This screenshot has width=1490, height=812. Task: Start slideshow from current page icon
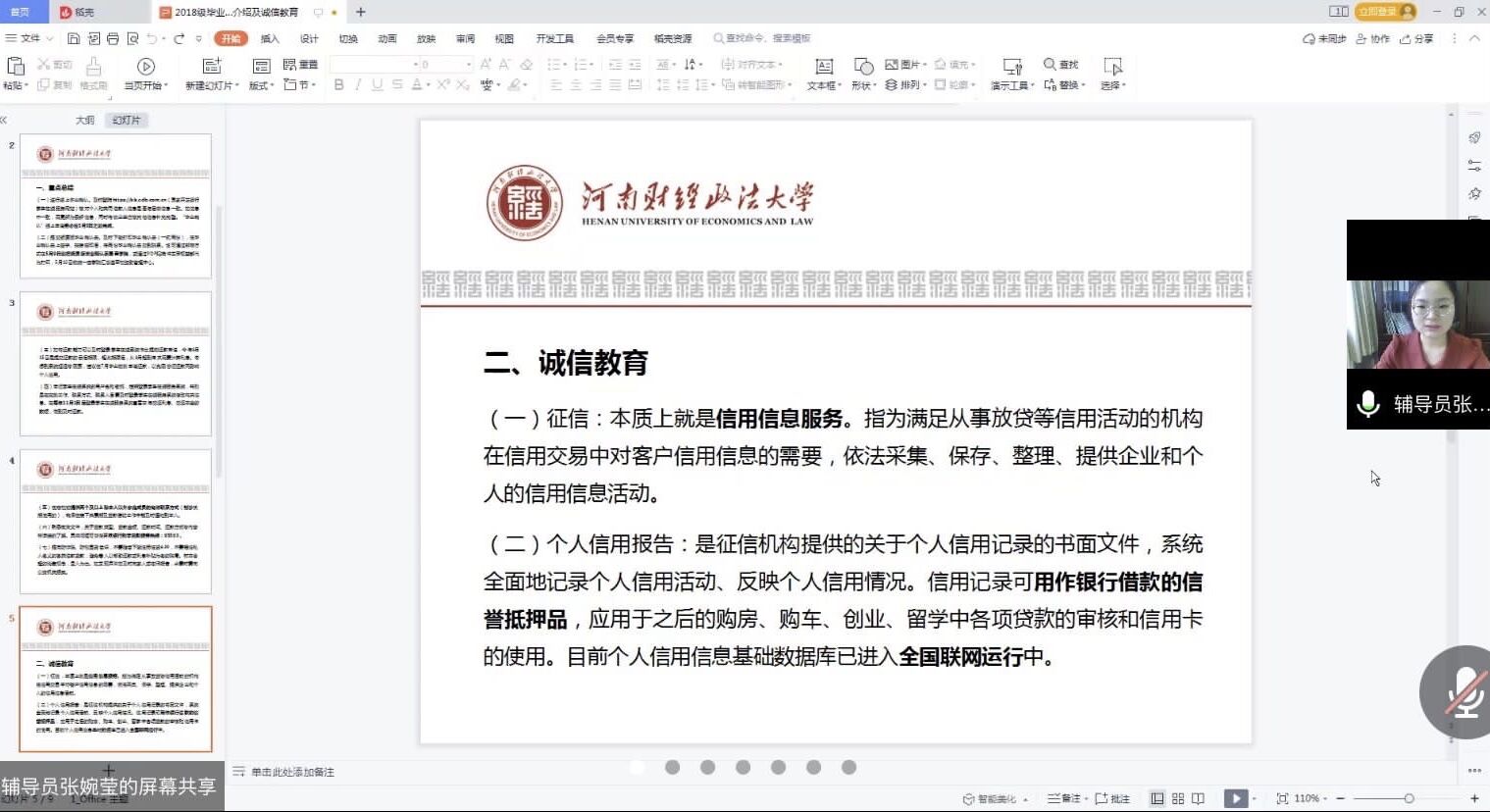(x=146, y=66)
